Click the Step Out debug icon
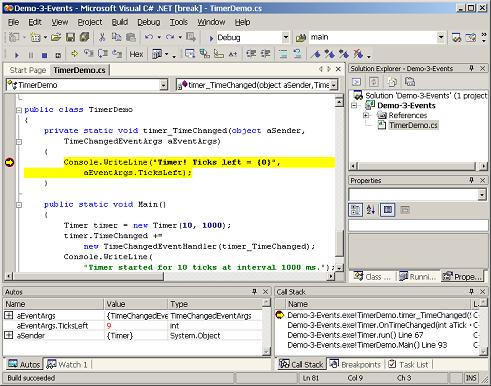The width and height of the screenshot is (491, 386). (x=117, y=54)
